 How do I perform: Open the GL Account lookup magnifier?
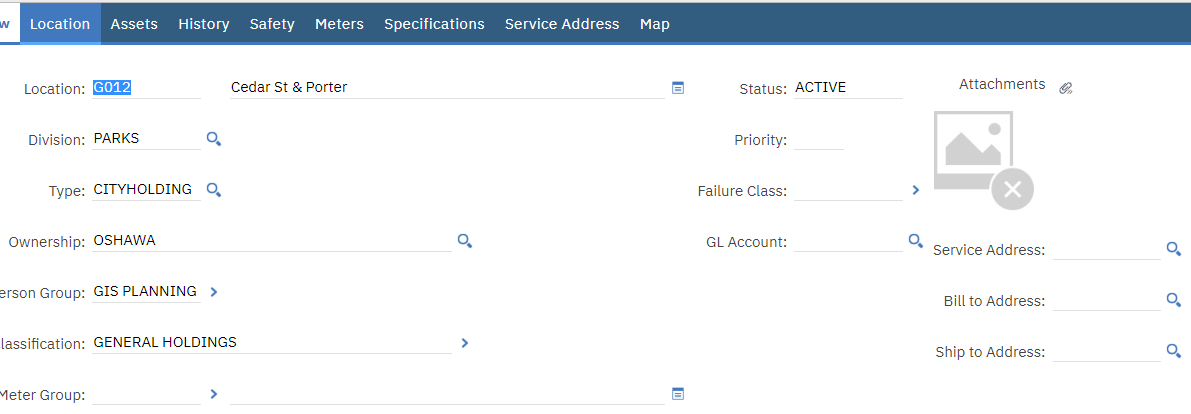(916, 242)
